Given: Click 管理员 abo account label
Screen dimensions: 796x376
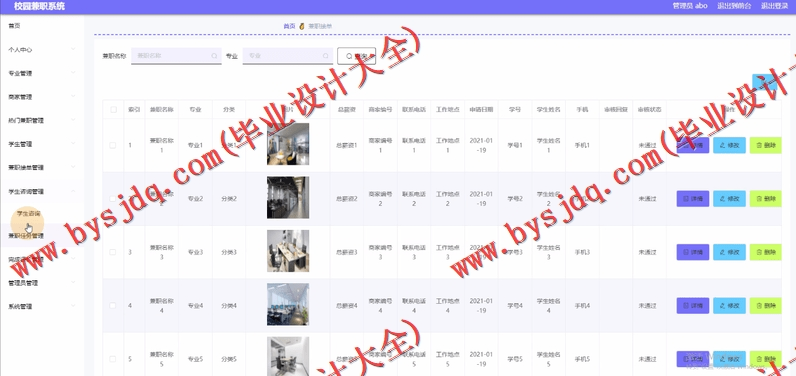Looking at the screenshot, I should click(x=690, y=6).
